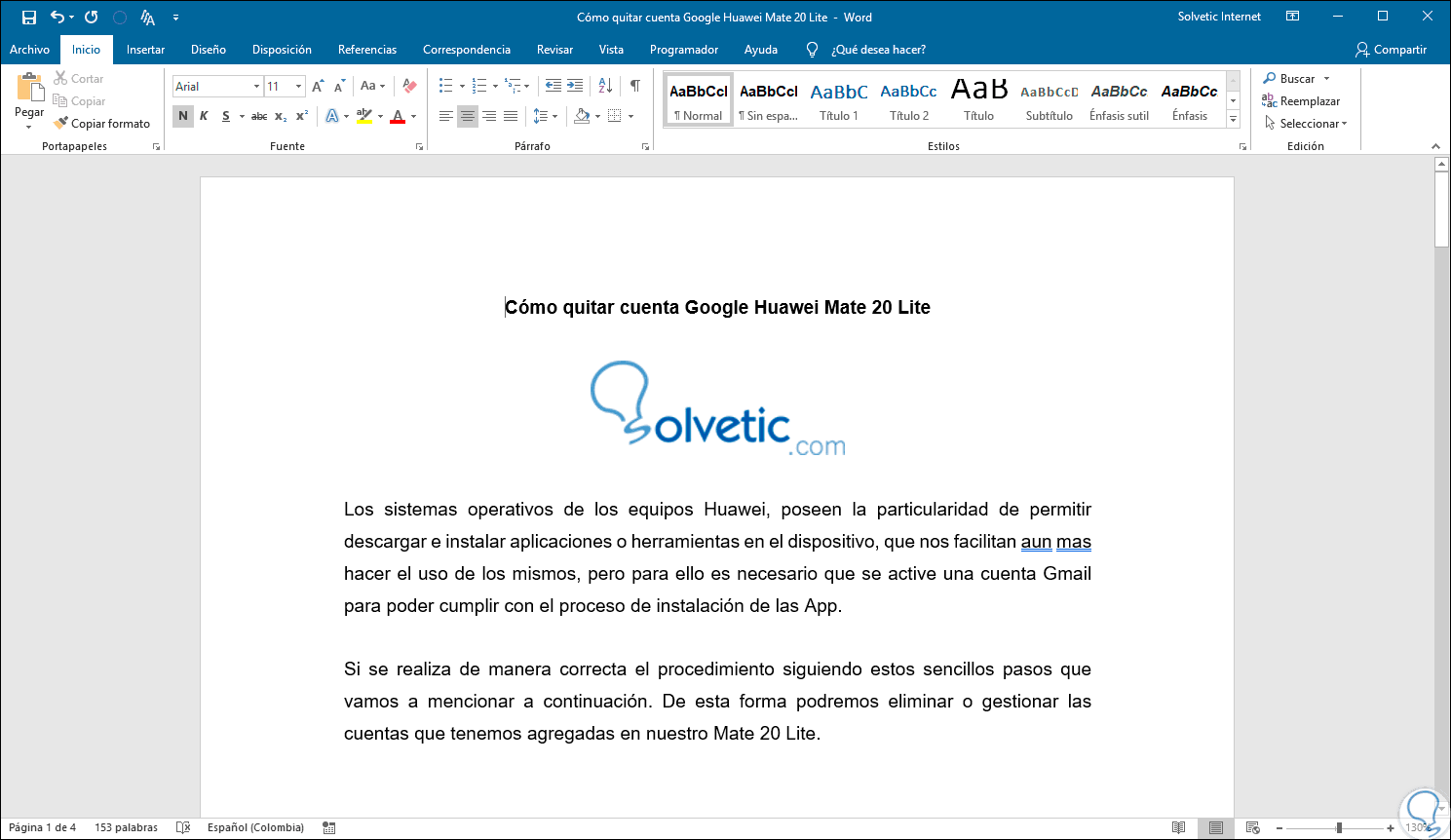The image size is (1451, 840).
Task: Apply the yellow text highlight color
Action: (x=363, y=116)
